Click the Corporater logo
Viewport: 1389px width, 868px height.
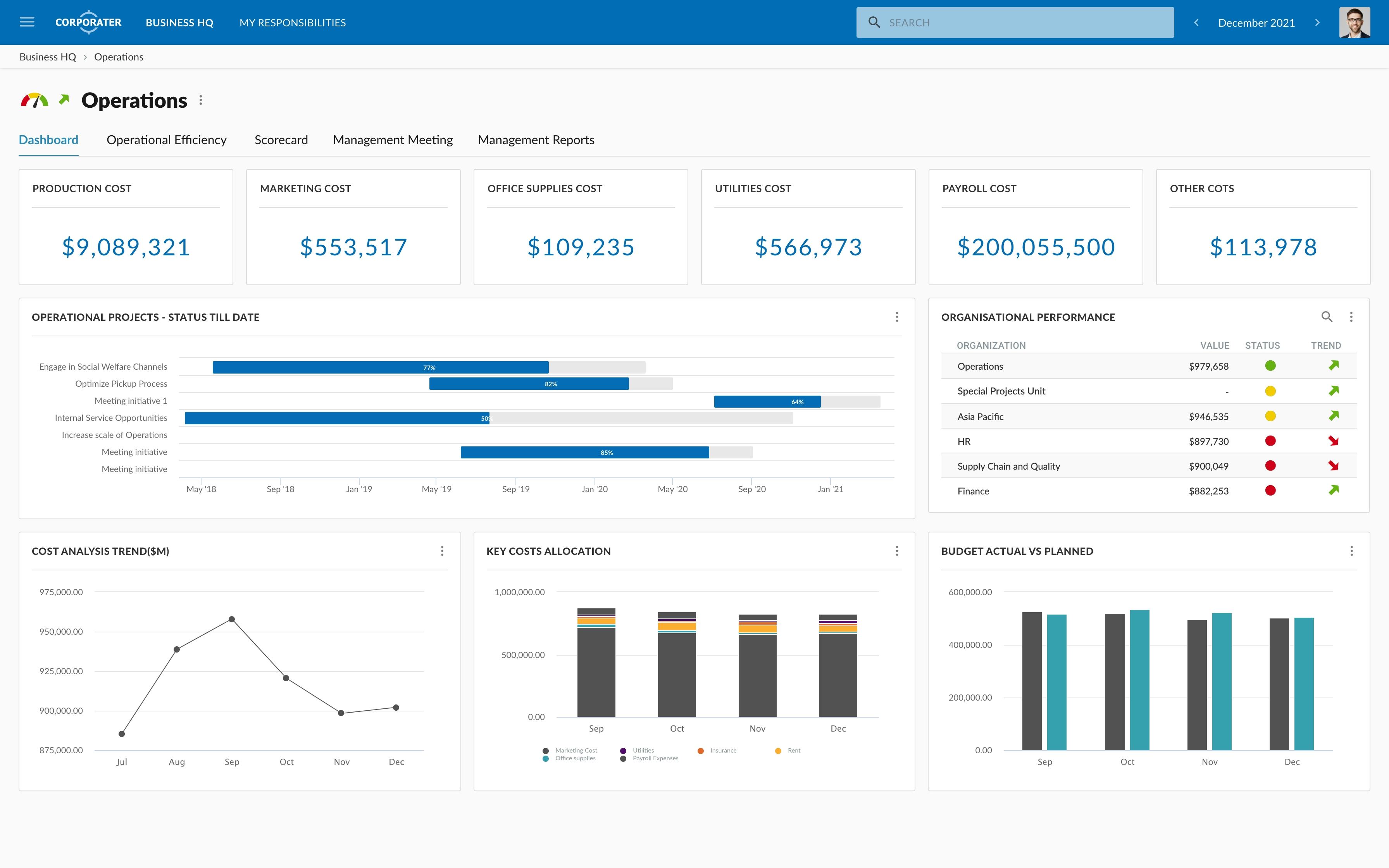[x=88, y=22]
